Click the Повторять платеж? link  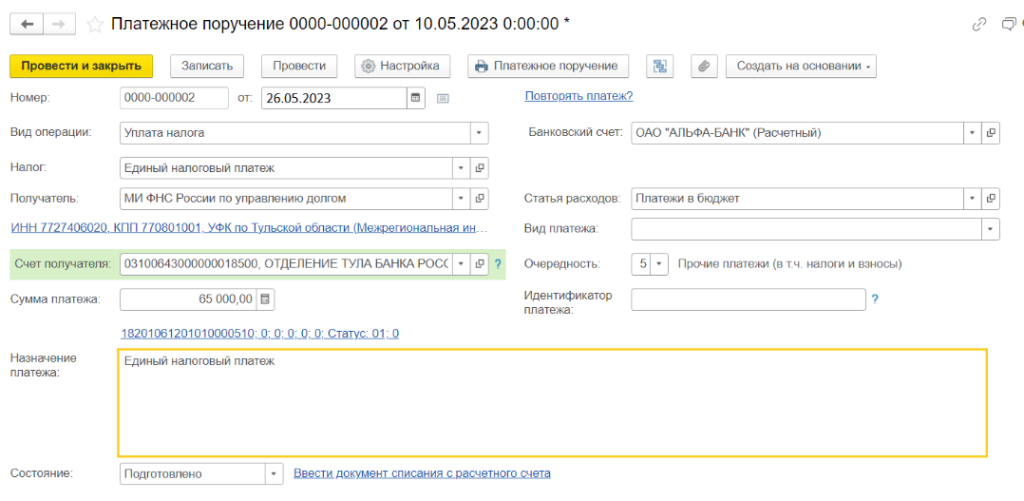coord(579,97)
